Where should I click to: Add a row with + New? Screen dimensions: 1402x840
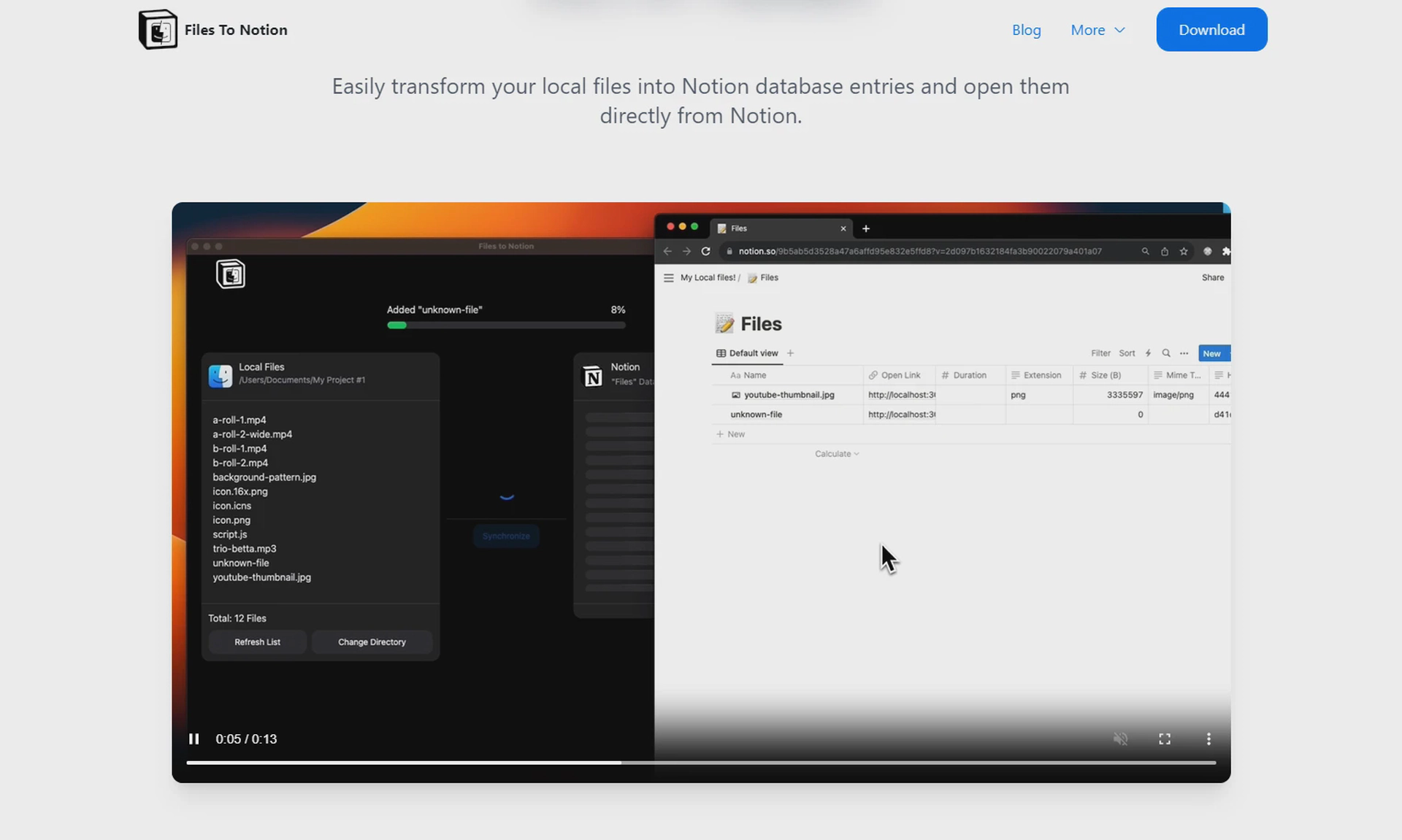[730, 434]
